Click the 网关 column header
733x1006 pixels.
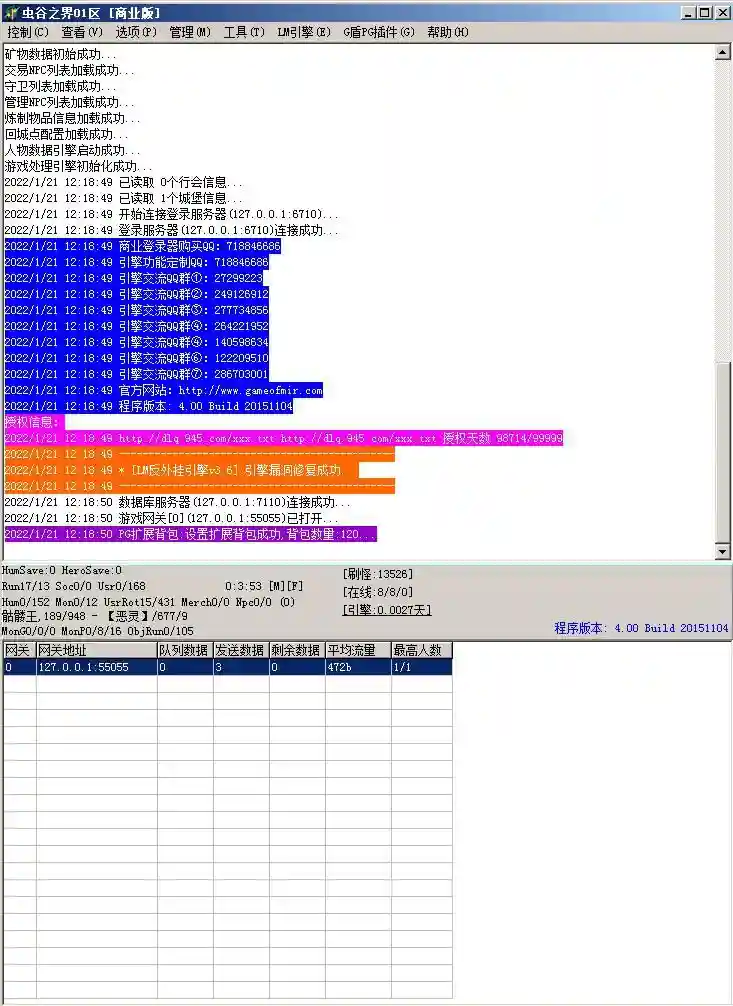pos(19,650)
